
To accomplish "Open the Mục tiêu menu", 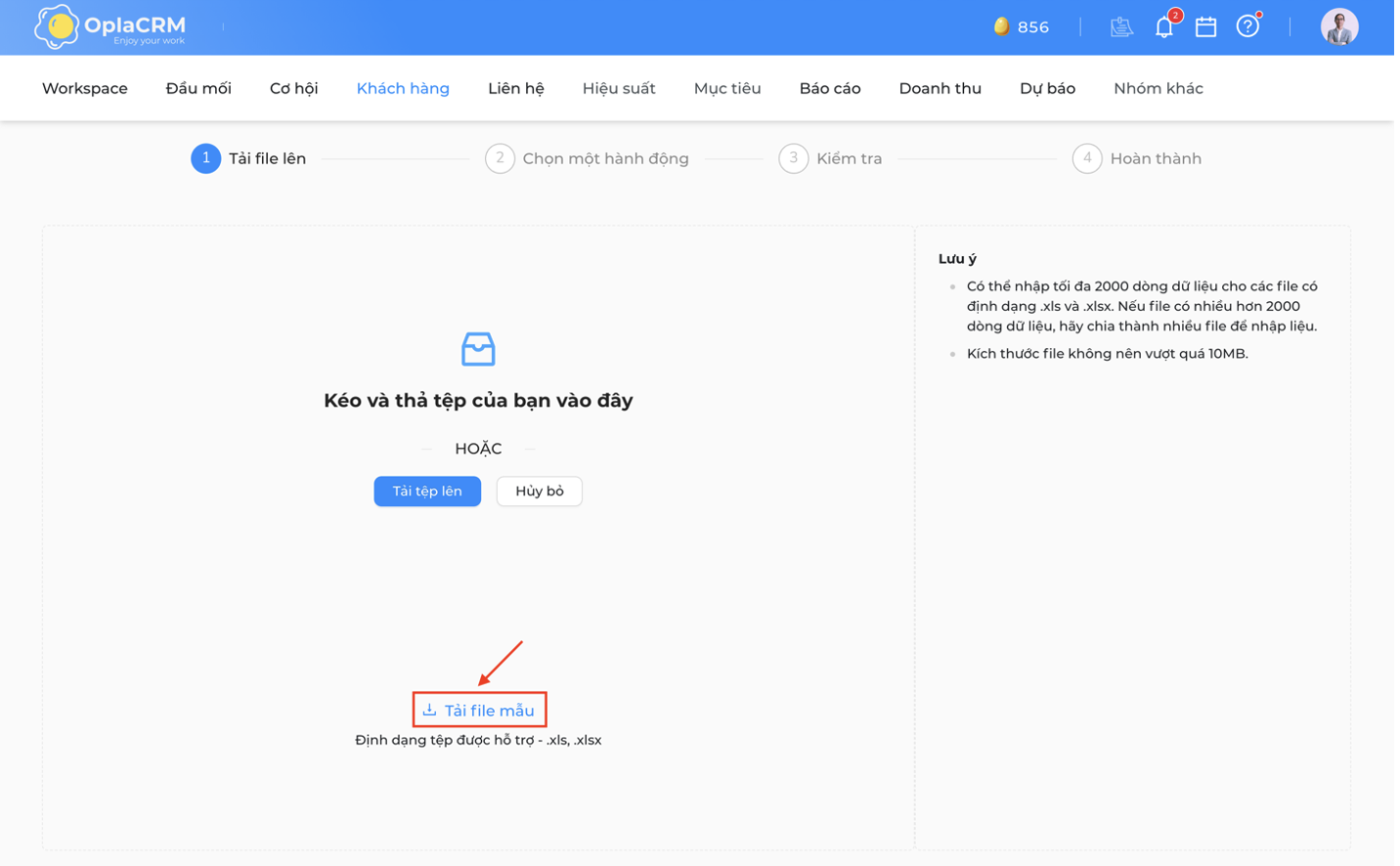I will pyautogui.click(x=727, y=88).
